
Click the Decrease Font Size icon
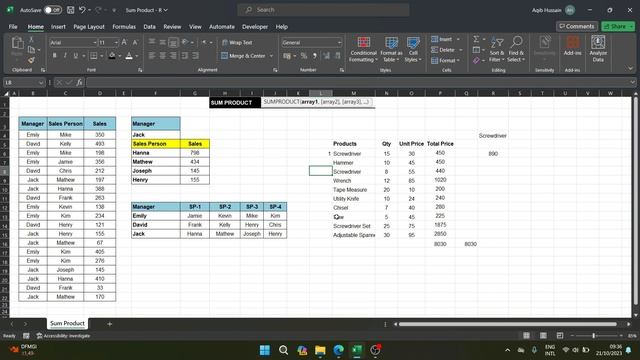tap(135, 42)
